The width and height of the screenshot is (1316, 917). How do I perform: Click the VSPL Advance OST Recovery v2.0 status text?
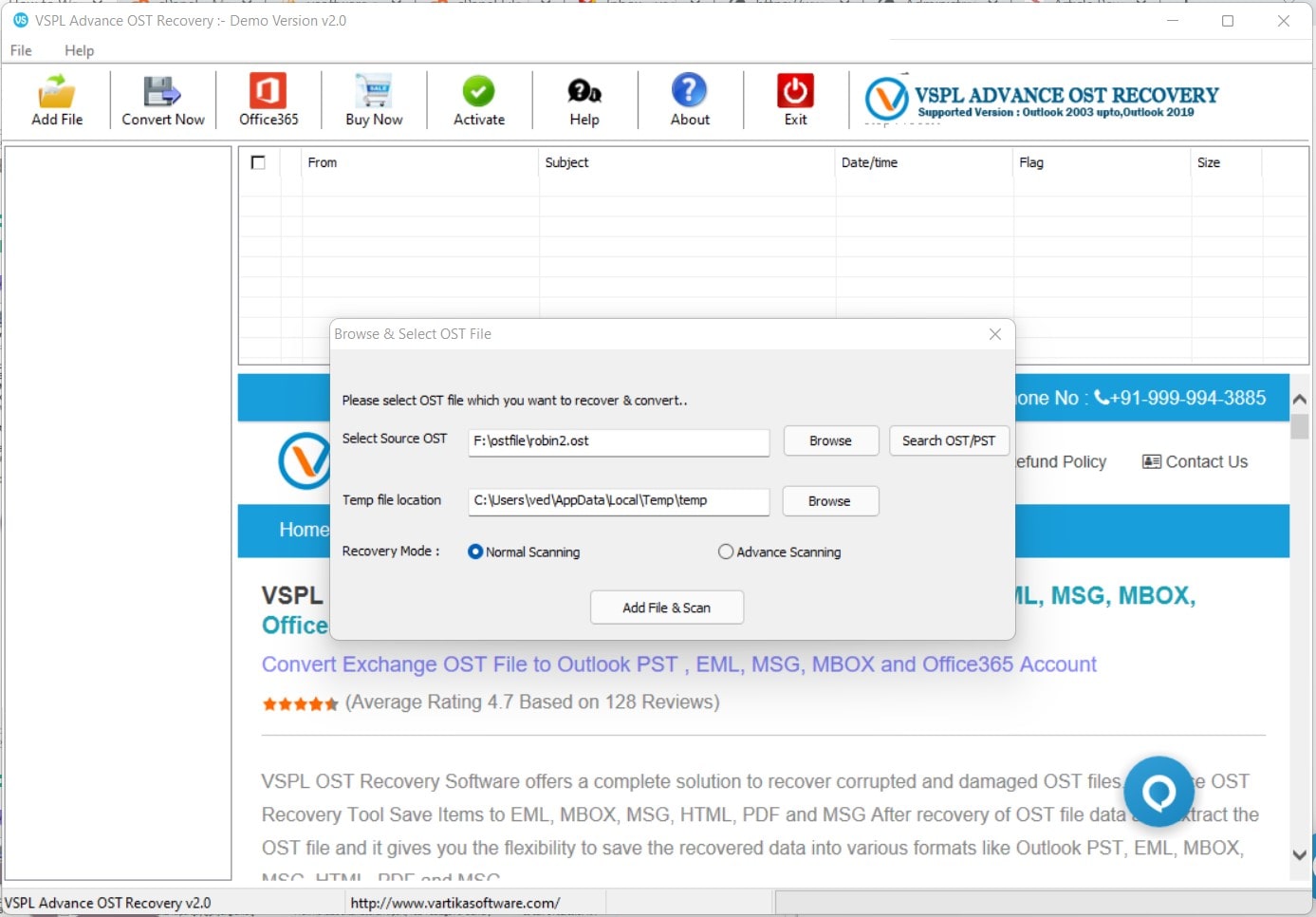pos(108,903)
